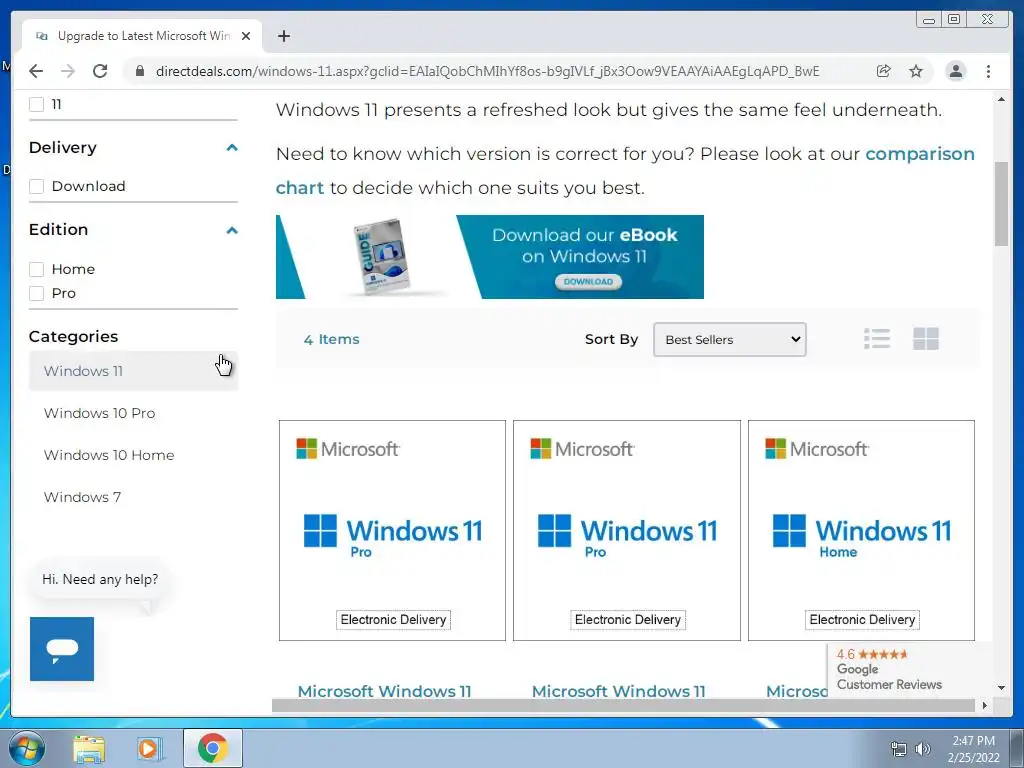Open the Chrome profile menu
Image resolution: width=1024 pixels, height=768 pixels.
(x=955, y=71)
